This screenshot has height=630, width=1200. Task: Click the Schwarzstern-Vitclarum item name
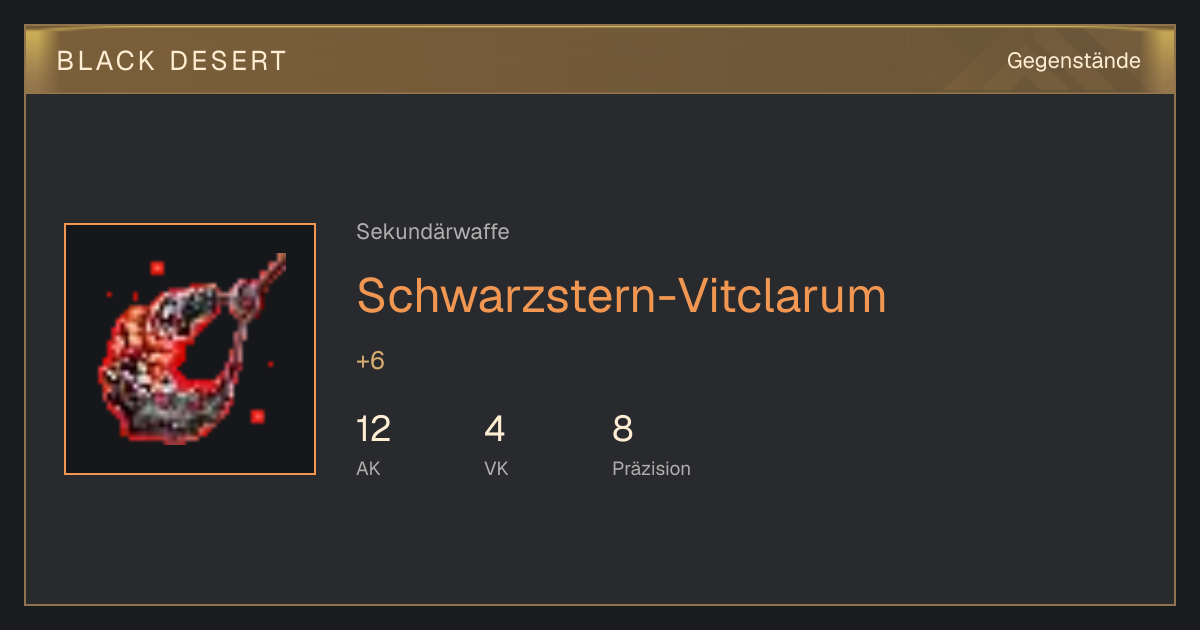621,295
